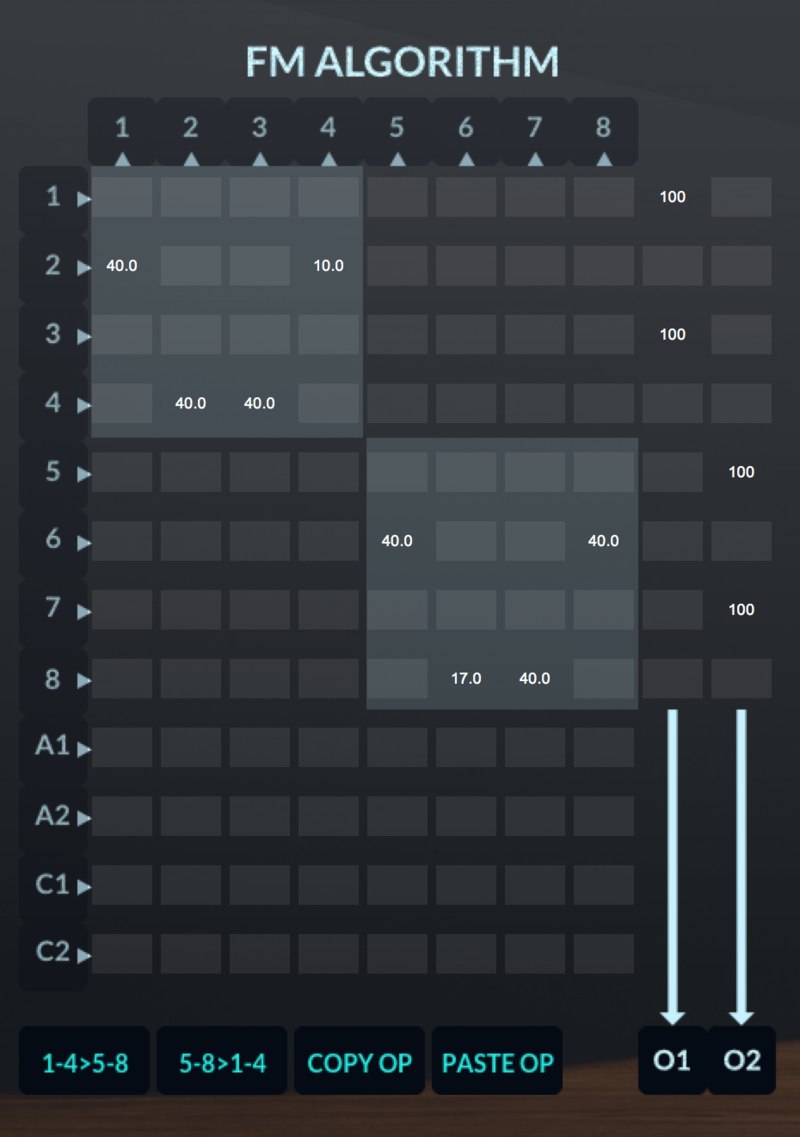Select the column 5 operator header
This screenshot has width=800, height=1137.
(x=397, y=131)
